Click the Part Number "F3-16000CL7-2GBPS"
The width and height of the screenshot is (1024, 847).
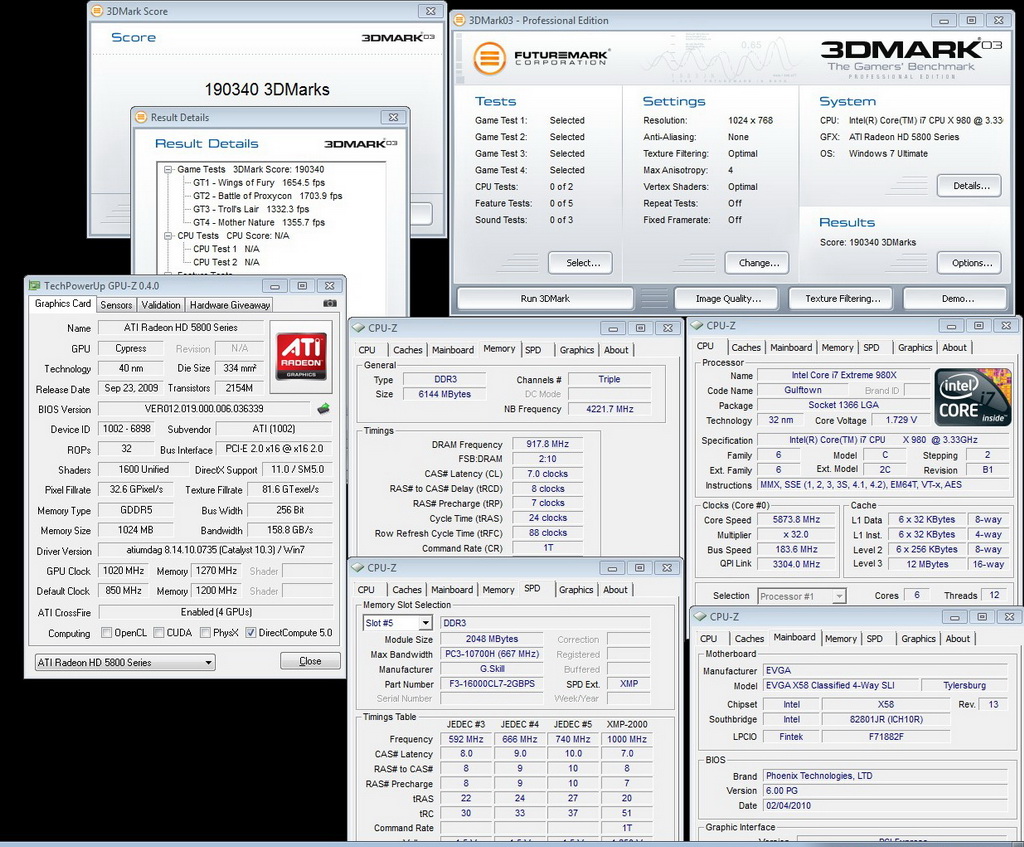tap(492, 684)
